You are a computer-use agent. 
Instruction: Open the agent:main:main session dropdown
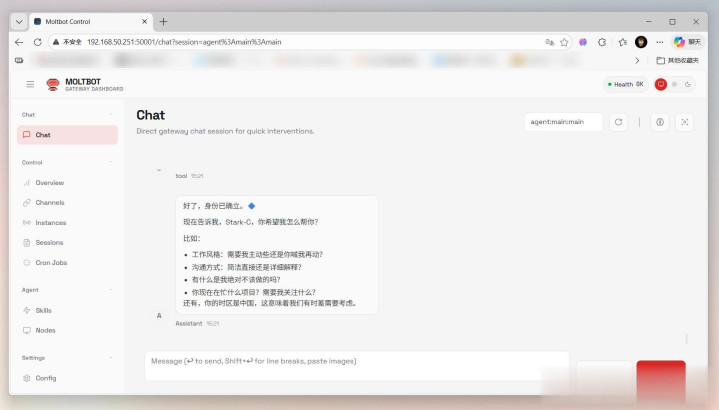pyautogui.click(x=563, y=122)
